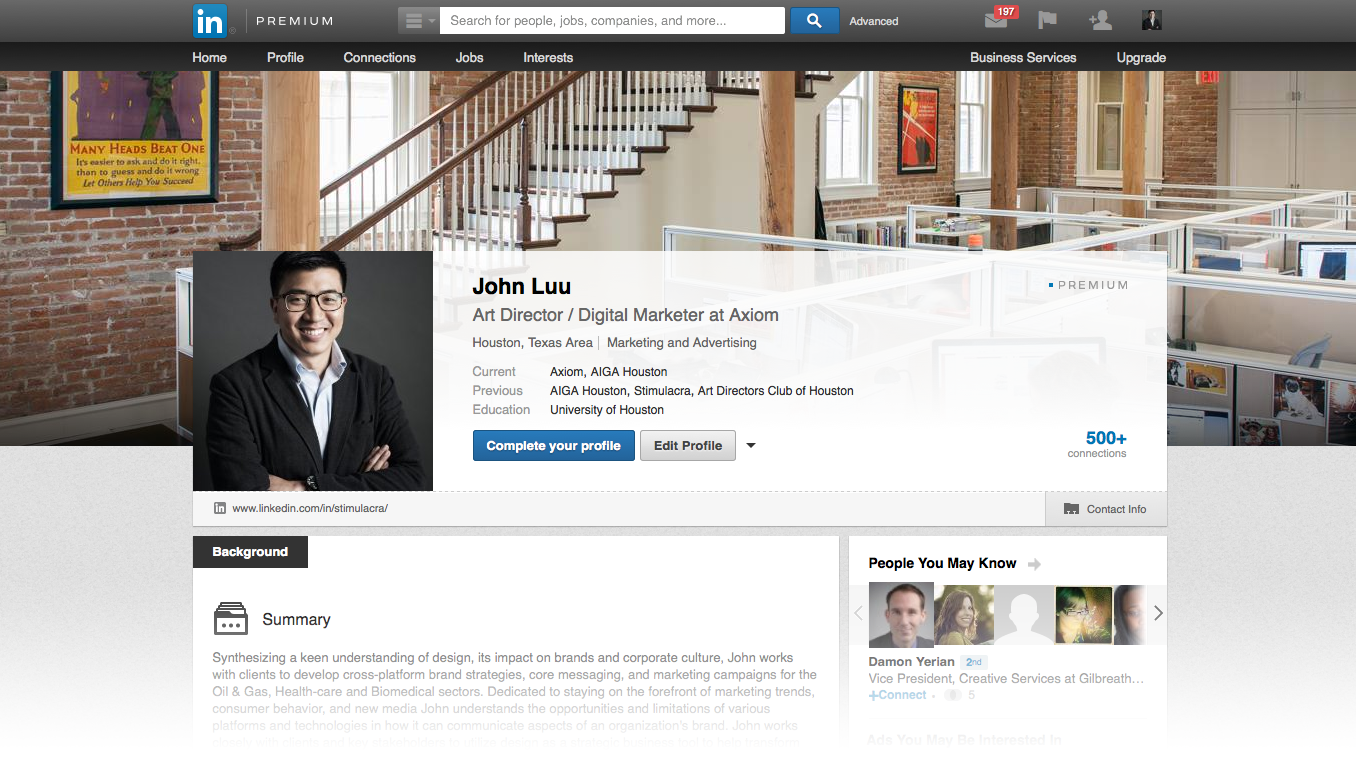This screenshot has height=769, width=1356.
Task: Open the messages inbox envelope icon
Action: tap(997, 21)
